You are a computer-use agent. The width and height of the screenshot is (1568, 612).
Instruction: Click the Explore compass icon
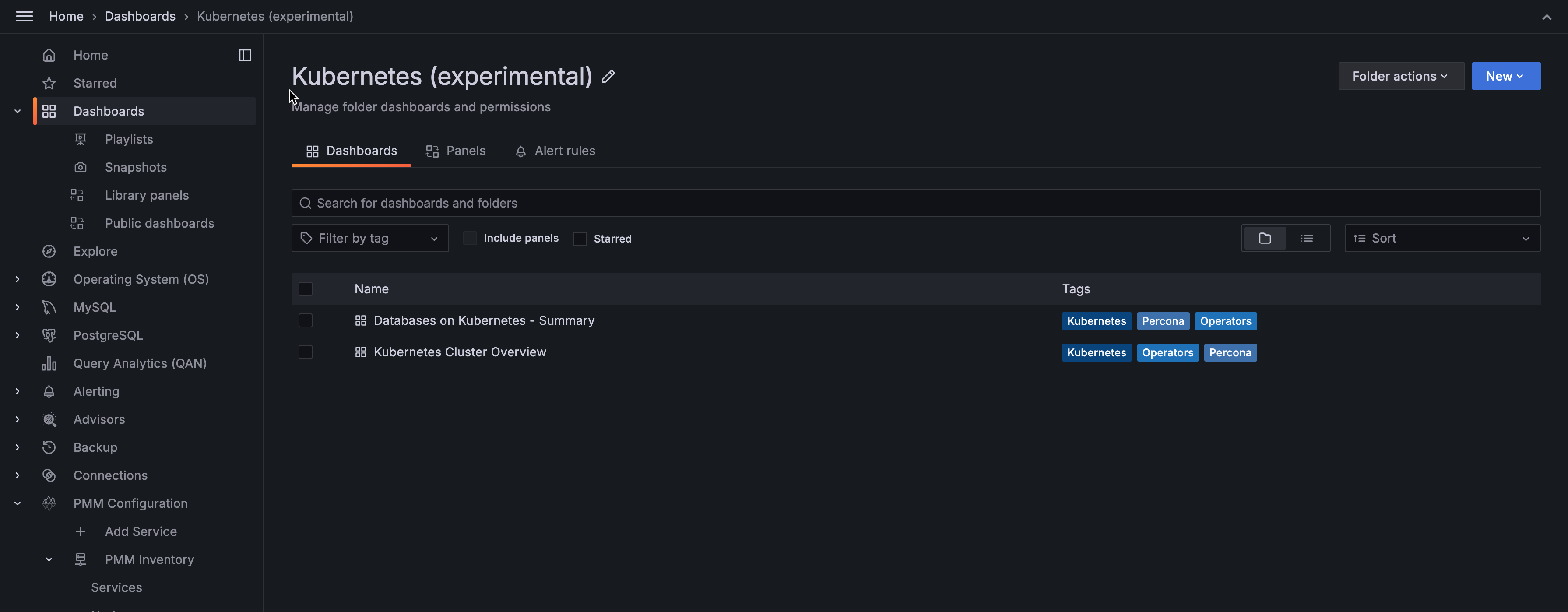click(x=49, y=252)
